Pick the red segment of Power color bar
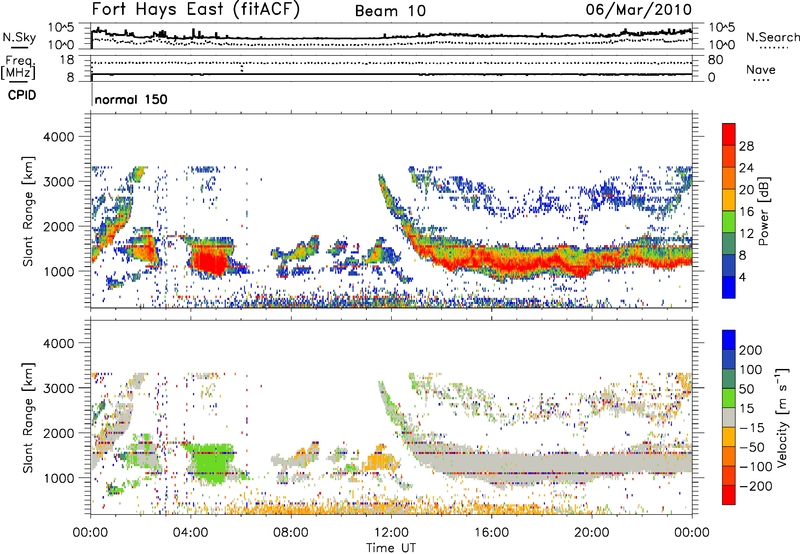The height and width of the screenshot is (554, 800). (x=729, y=134)
